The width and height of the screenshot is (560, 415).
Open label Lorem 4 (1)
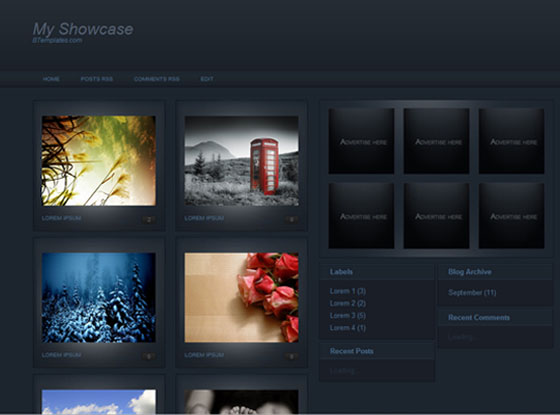348,328
